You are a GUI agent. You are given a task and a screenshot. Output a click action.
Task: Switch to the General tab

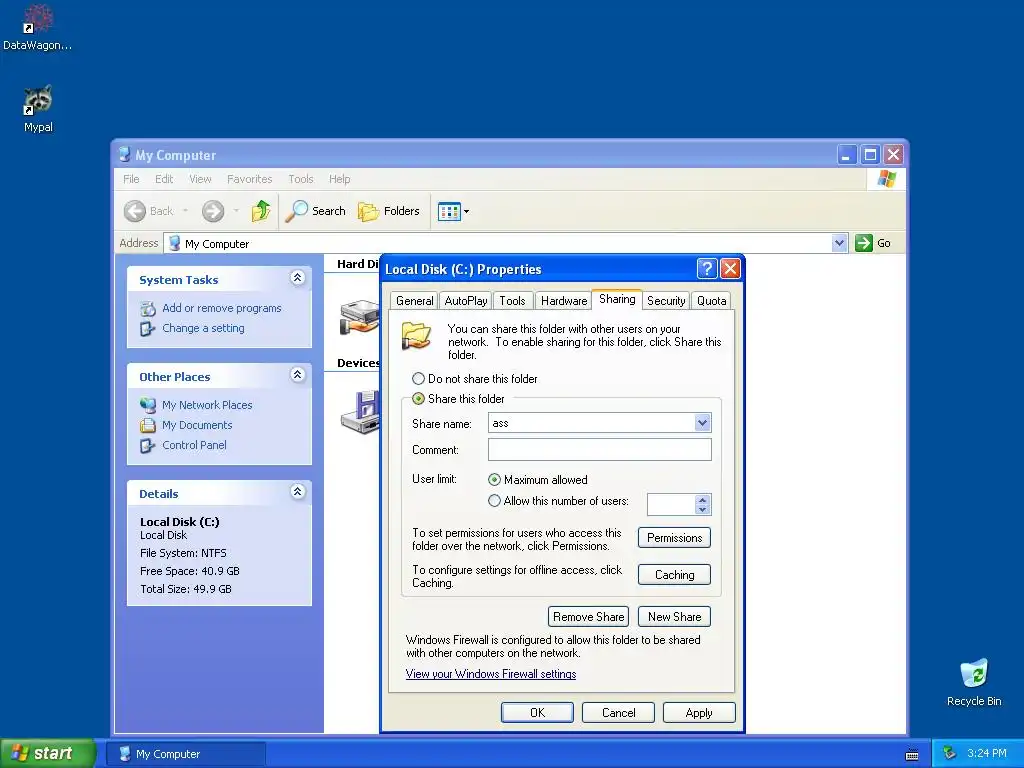415,300
